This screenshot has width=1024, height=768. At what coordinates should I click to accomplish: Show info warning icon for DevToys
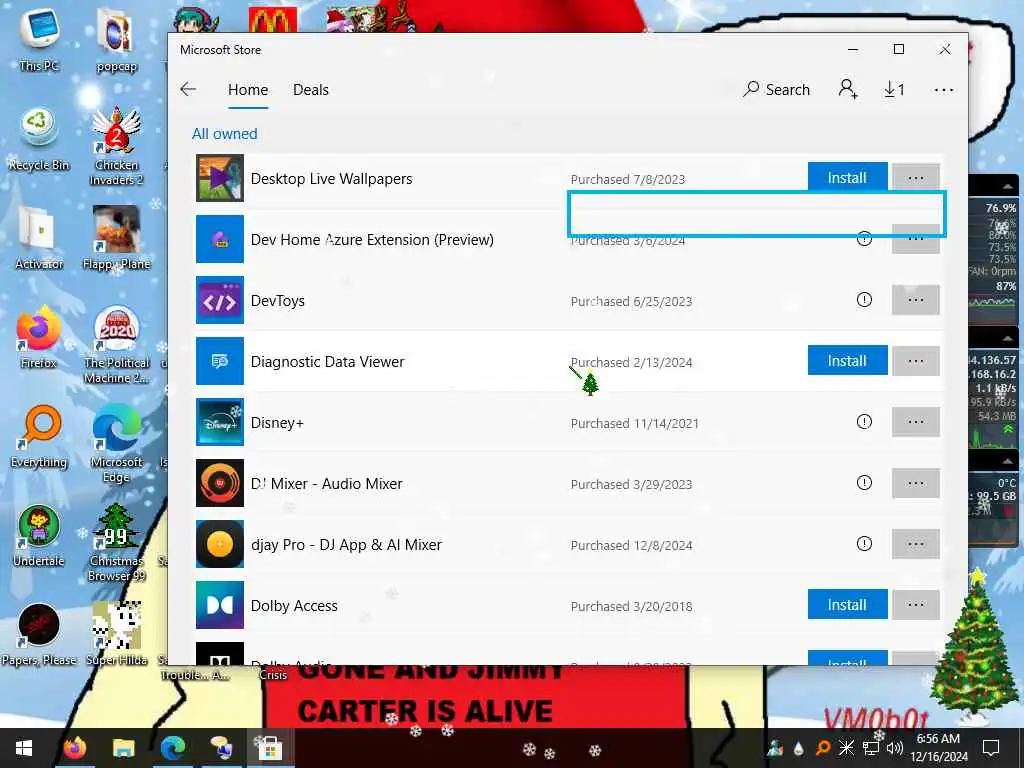[x=864, y=300]
